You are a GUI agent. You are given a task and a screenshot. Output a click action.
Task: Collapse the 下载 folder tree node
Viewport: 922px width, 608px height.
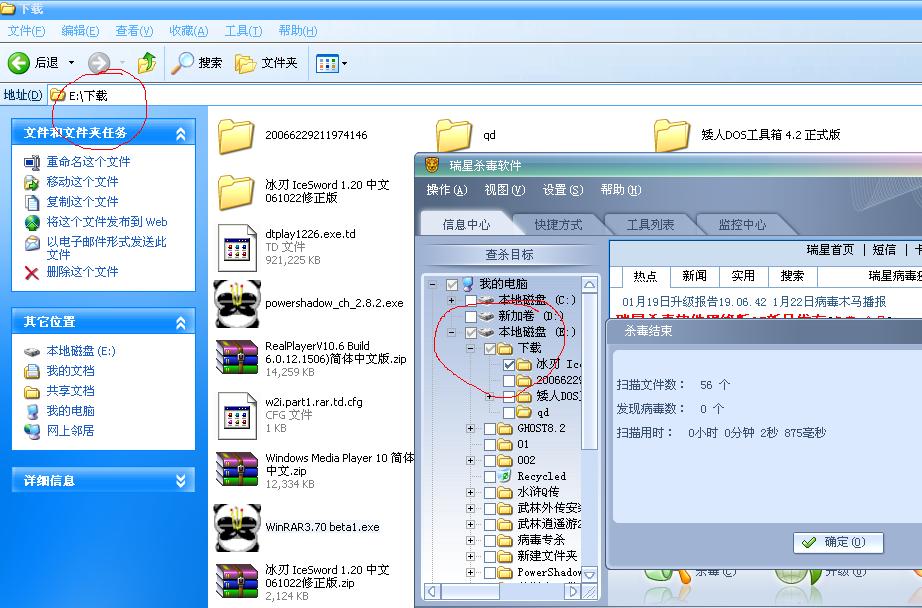tap(470, 349)
